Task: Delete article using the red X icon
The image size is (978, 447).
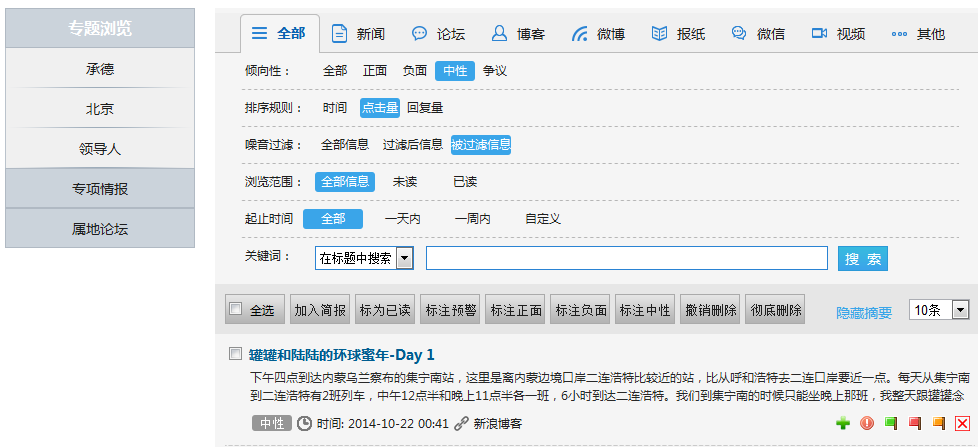Action: 962,423
